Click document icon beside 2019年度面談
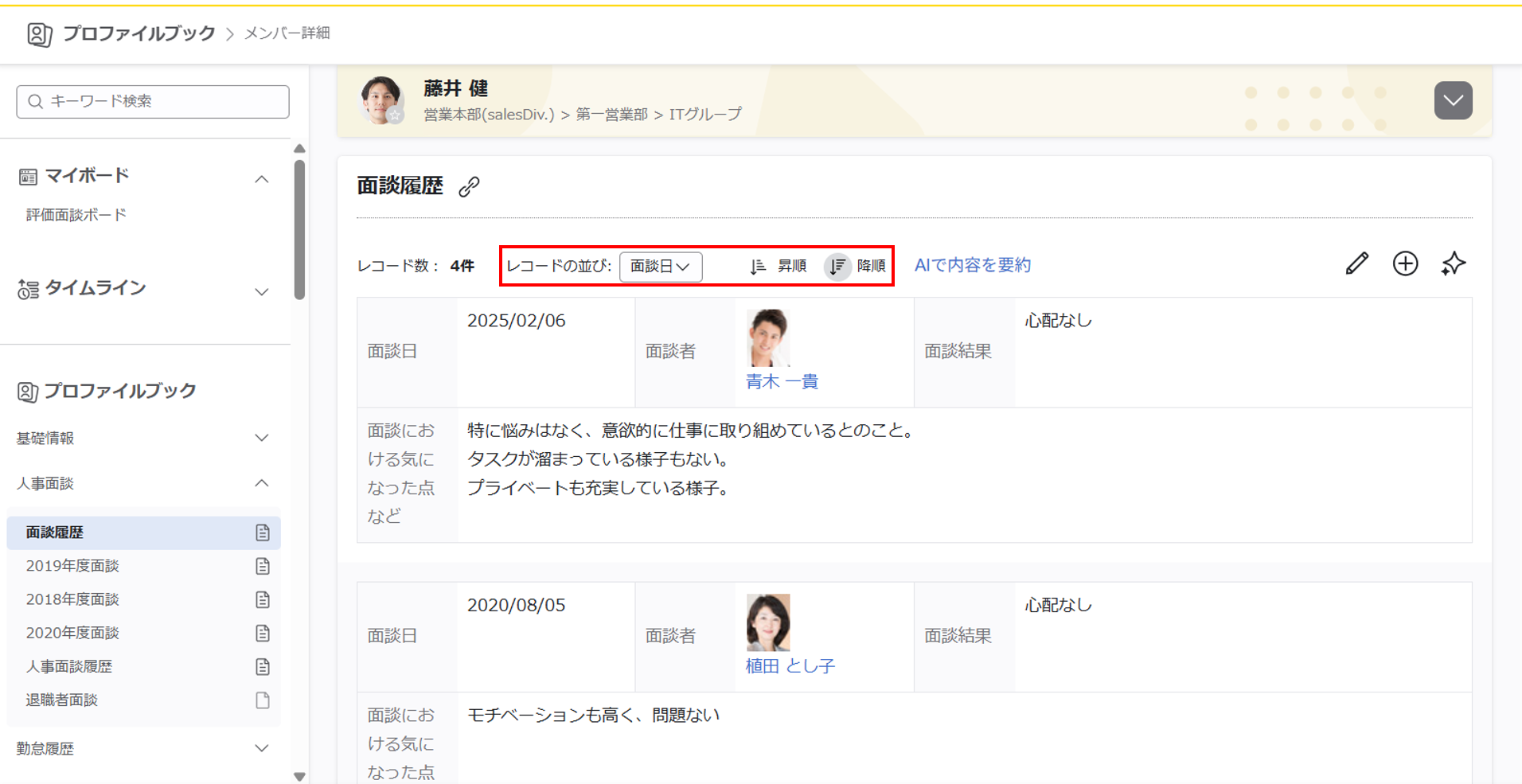This screenshot has width=1522, height=784. click(262, 566)
